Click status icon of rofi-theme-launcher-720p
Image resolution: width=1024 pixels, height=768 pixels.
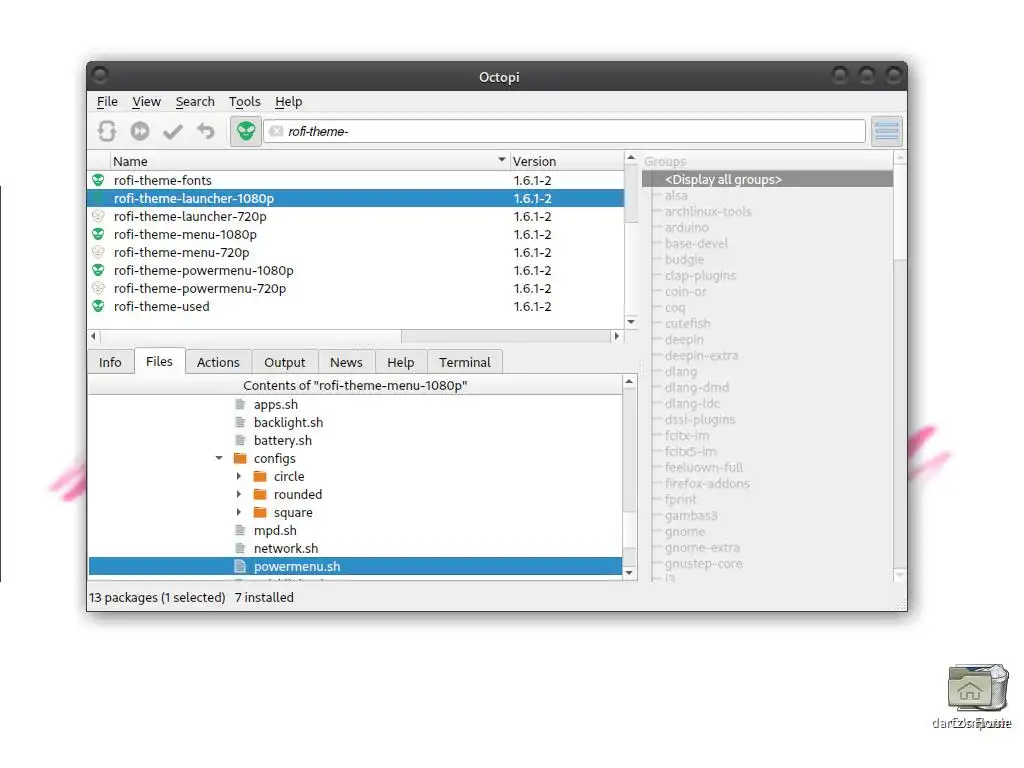[99, 216]
